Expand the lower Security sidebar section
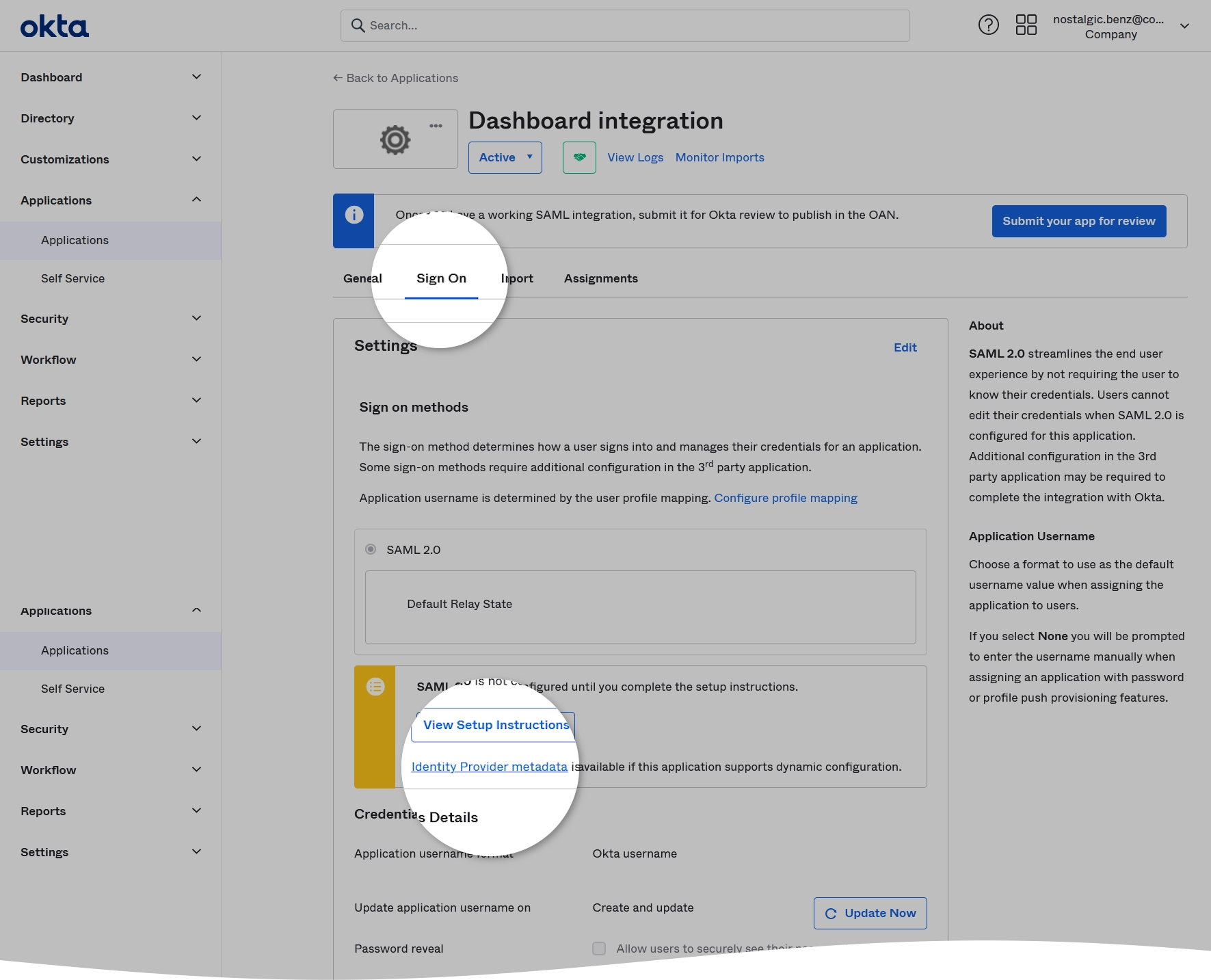The height and width of the screenshot is (980, 1211). (111, 729)
